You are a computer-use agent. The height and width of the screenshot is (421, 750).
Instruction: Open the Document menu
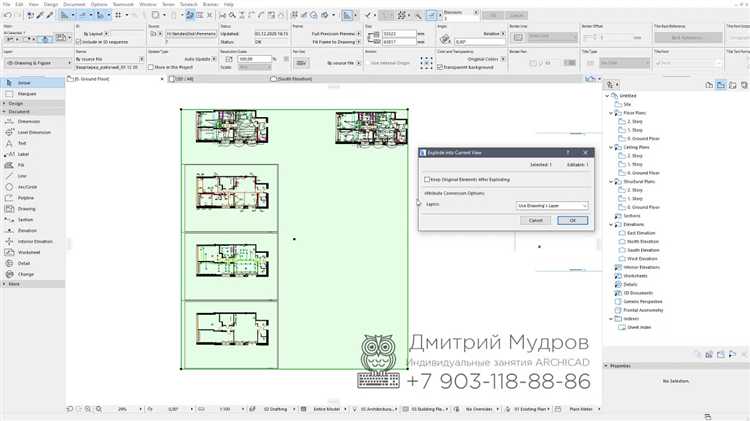coord(74,4)
